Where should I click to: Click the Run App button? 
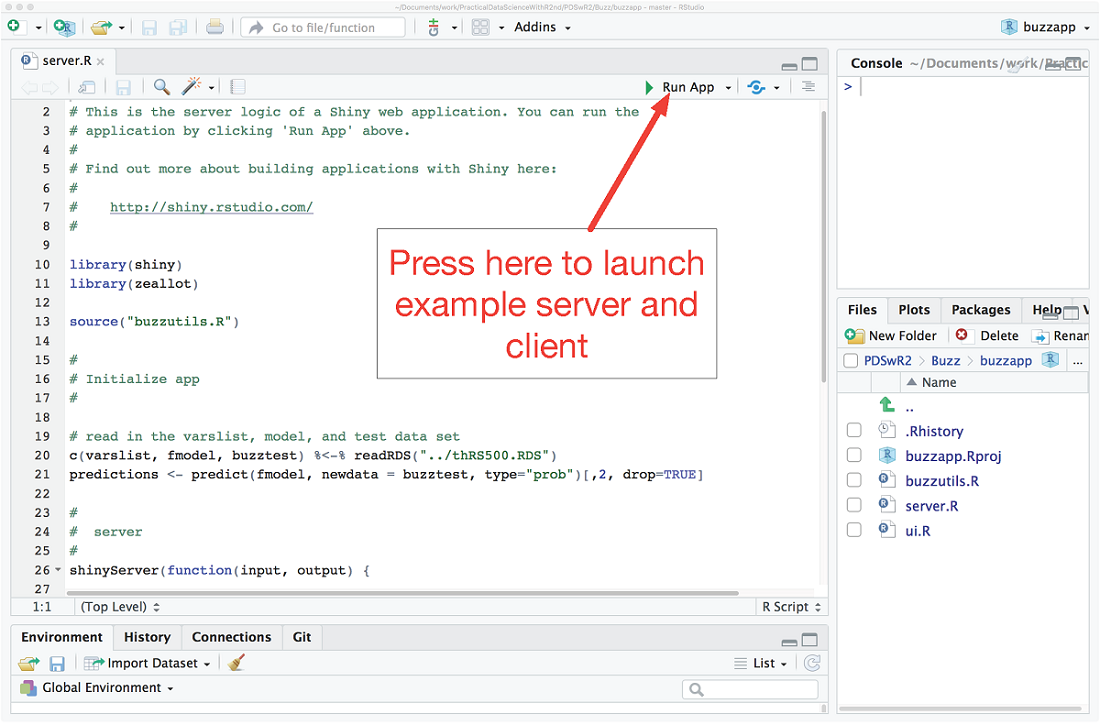pyautogui.click(x=679, y=87)
